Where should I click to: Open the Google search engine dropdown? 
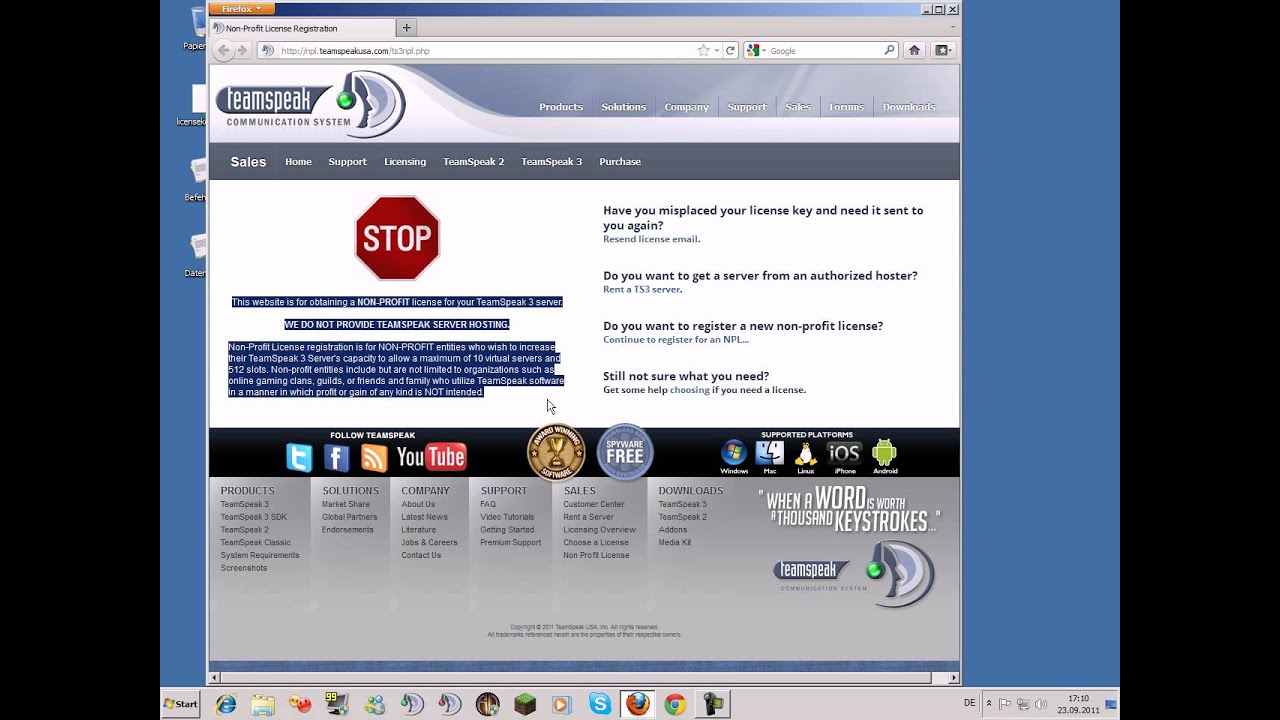pyautogui.click(x=756, y=50)
